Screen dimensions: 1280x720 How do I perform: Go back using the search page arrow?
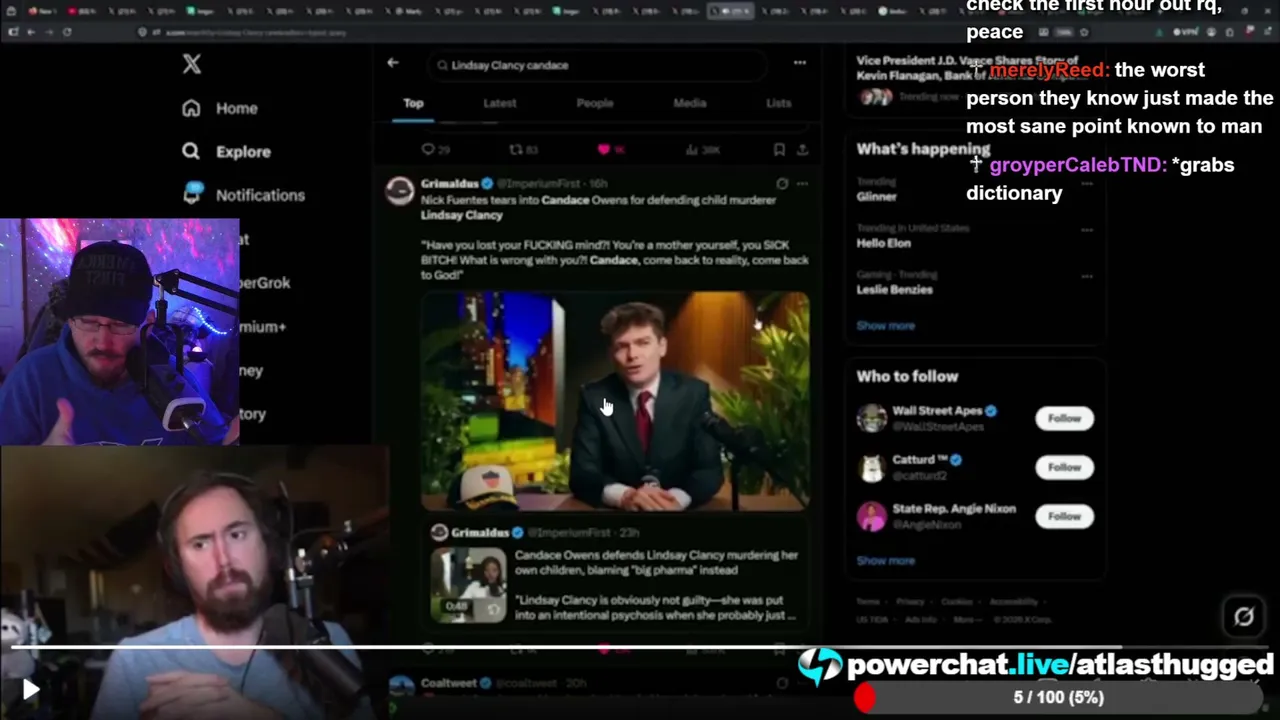[393, 63]
